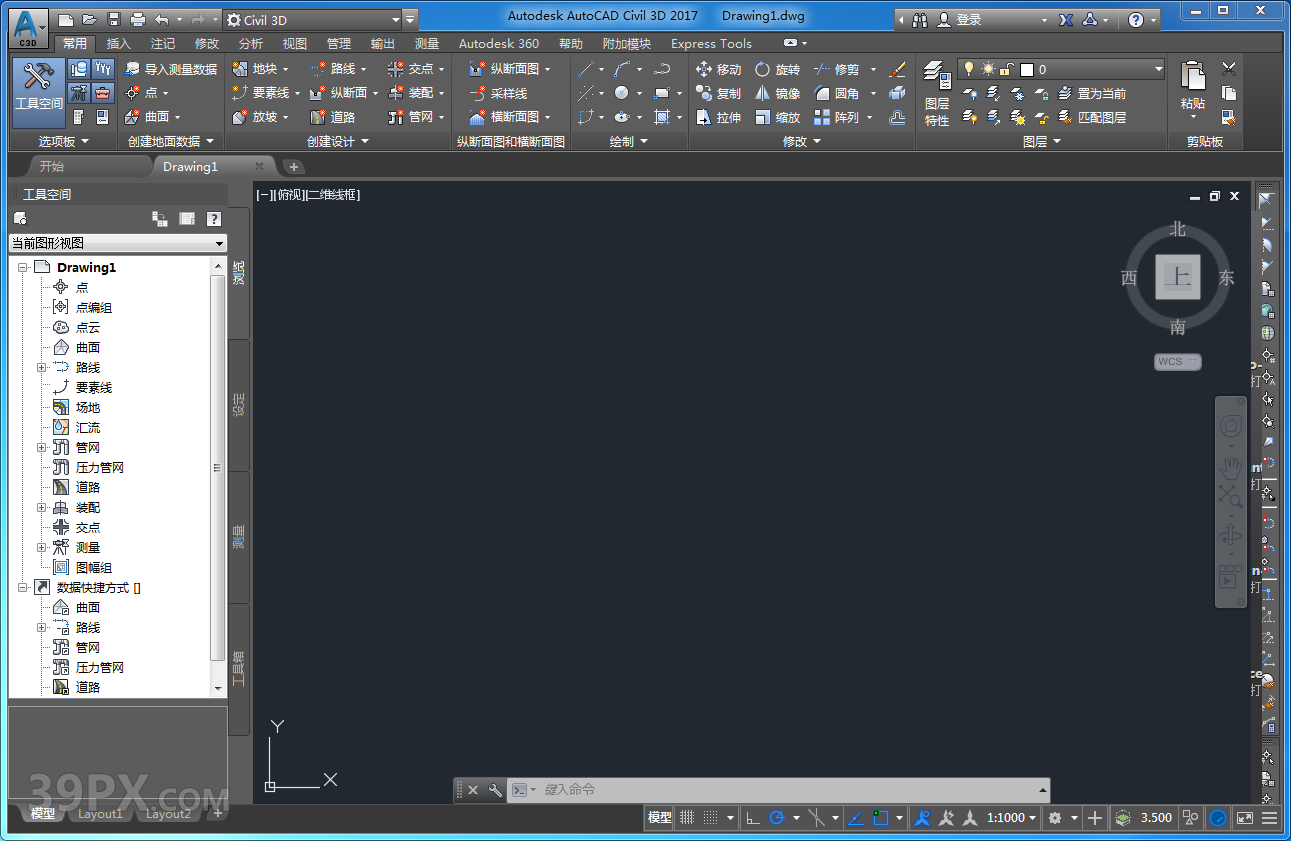The width and height of the screenshot is (1291, 841).
Task: Select the 镜像 mirror tool
Action: pyautogui.click(x=777, y=93)
